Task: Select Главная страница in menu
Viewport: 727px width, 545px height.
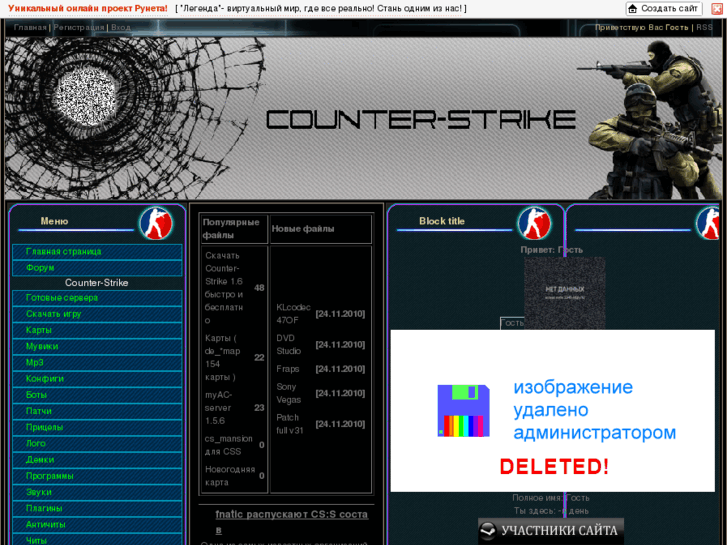Action: tap(97, 252)
